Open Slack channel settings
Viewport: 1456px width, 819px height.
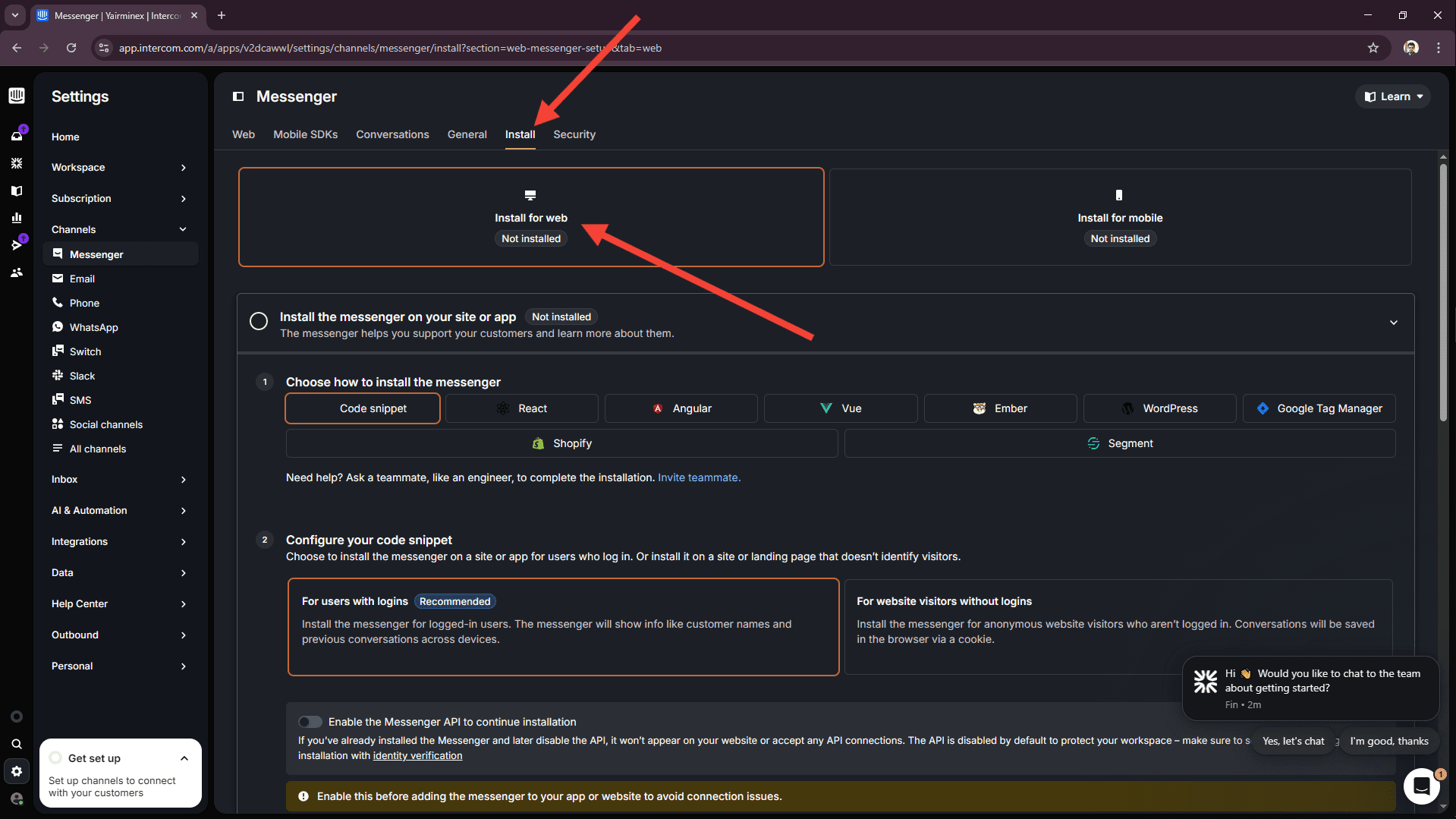(121, 376)
